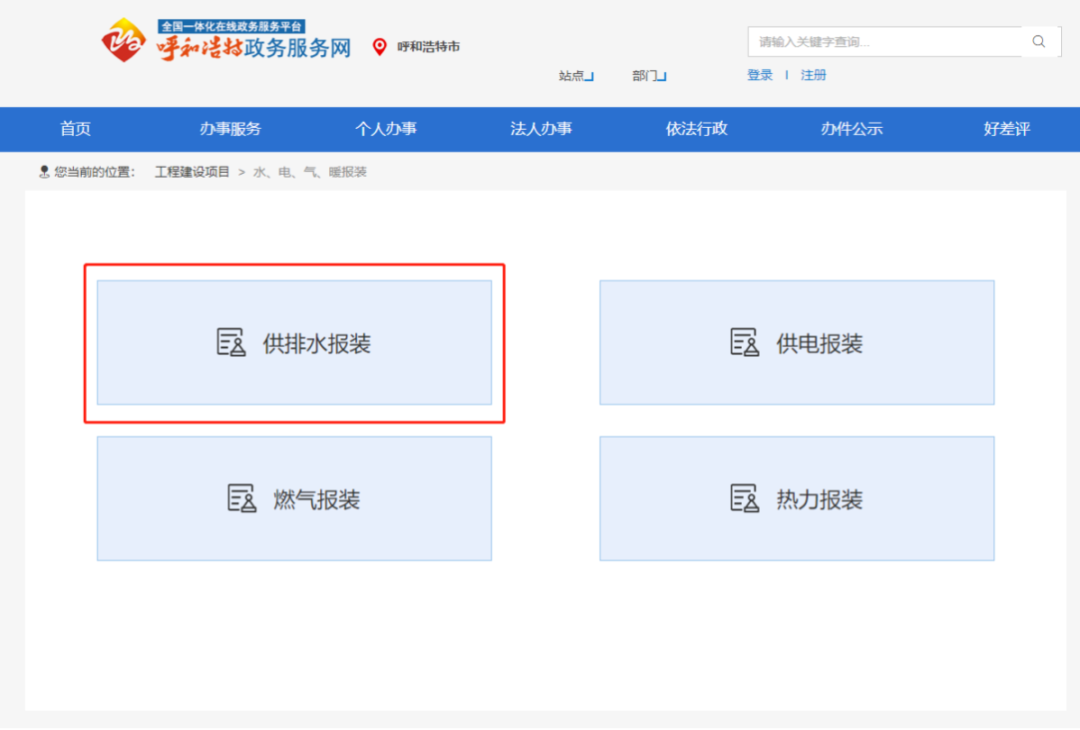Click the form icon beside 燃气报装
1080x730 pixels.
coord(241,498)
